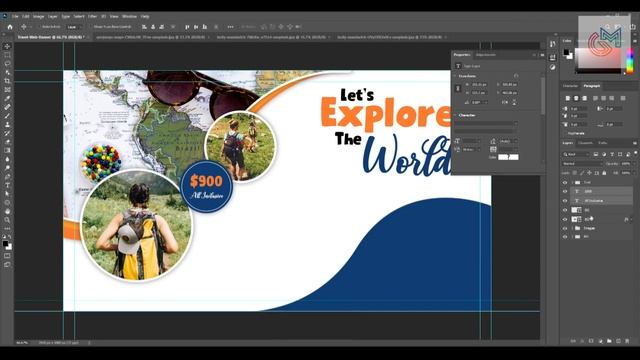Select the Zoom tool in the toolbox
This screenshot has height=360, width=640.
click(7, 220)
